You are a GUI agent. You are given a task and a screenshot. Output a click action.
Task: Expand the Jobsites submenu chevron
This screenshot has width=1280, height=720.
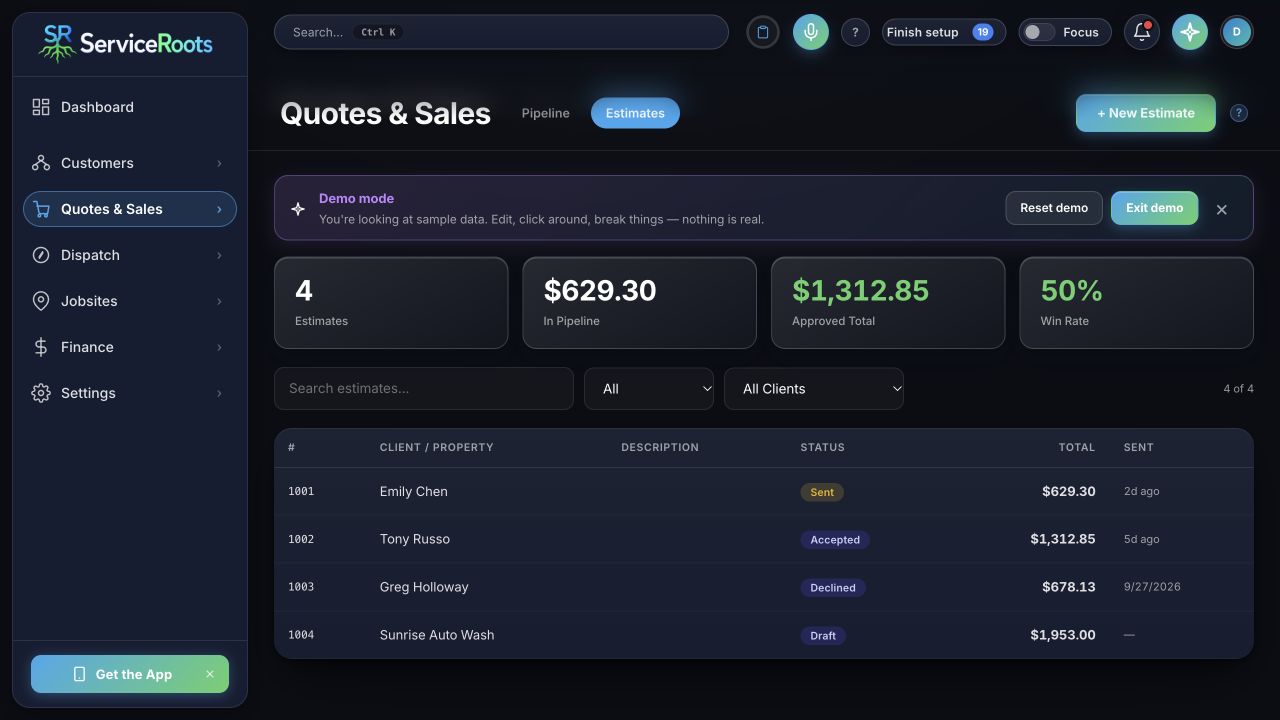[219, 301]
